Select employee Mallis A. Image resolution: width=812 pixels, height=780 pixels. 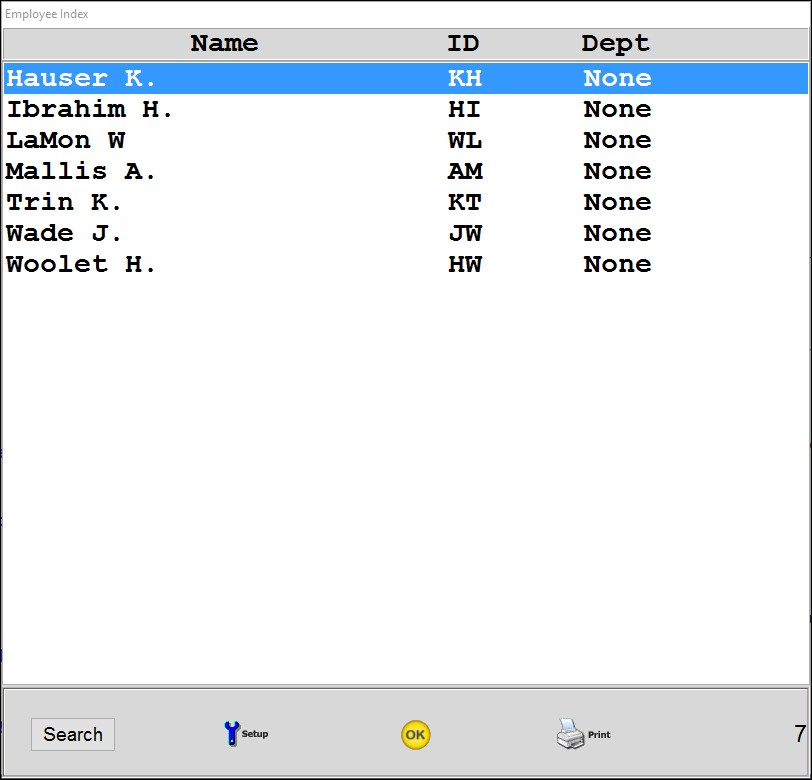405,171
